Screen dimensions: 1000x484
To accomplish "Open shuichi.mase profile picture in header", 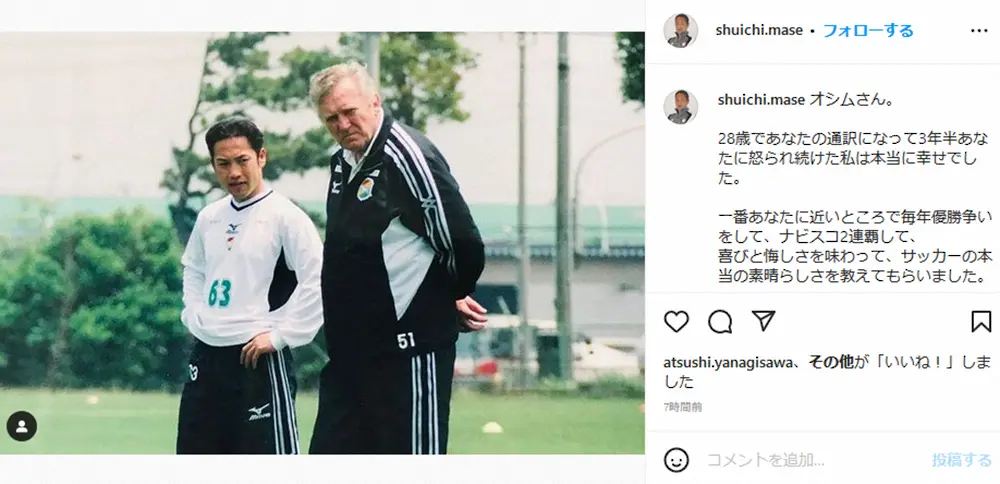I will tap(680, 31).
